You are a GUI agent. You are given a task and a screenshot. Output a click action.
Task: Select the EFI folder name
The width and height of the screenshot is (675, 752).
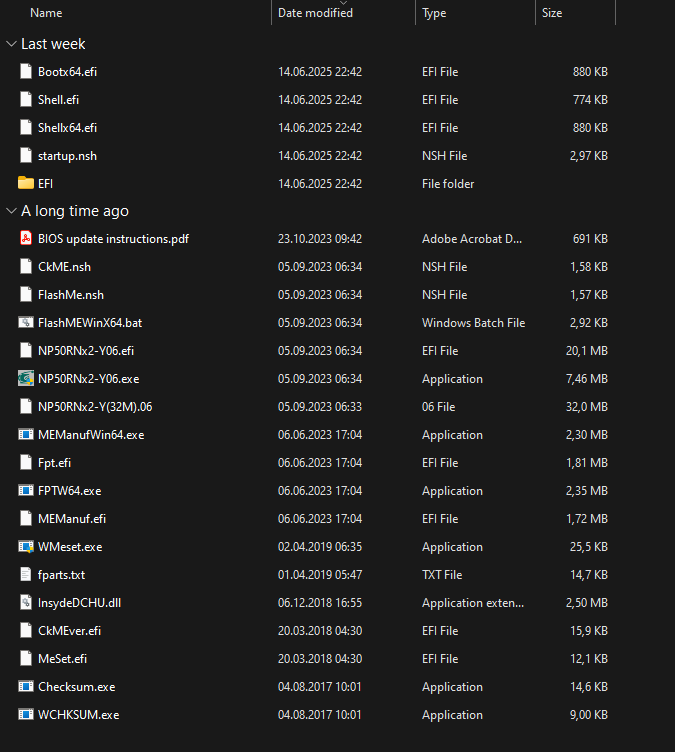coord(46,183)
